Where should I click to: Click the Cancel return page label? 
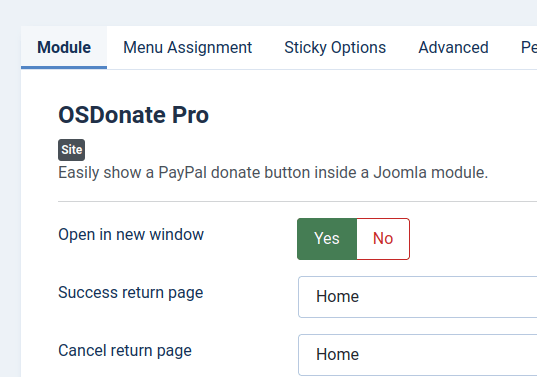(x=125, y=351)
